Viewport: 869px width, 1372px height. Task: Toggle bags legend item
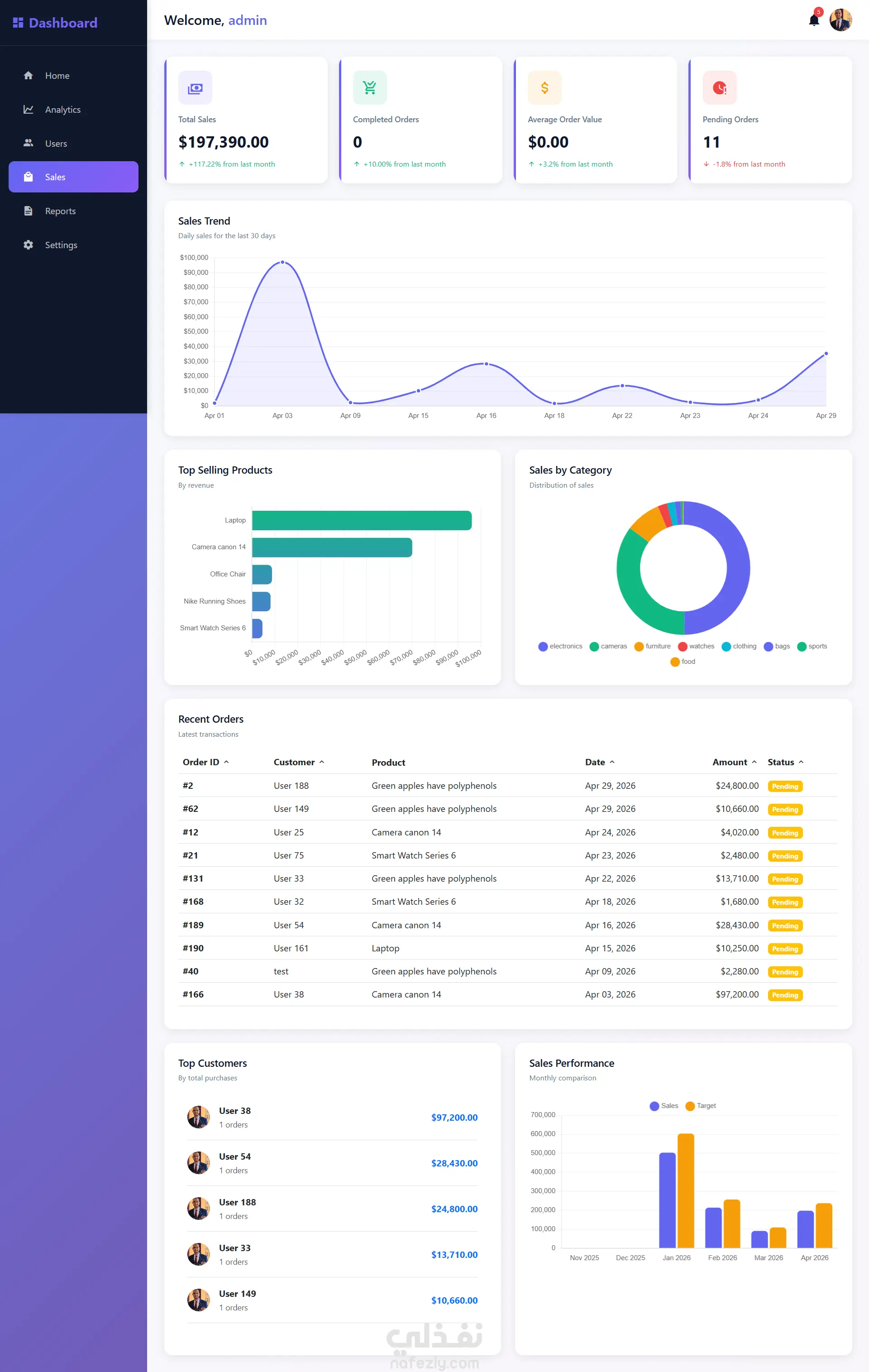point(777,646)
